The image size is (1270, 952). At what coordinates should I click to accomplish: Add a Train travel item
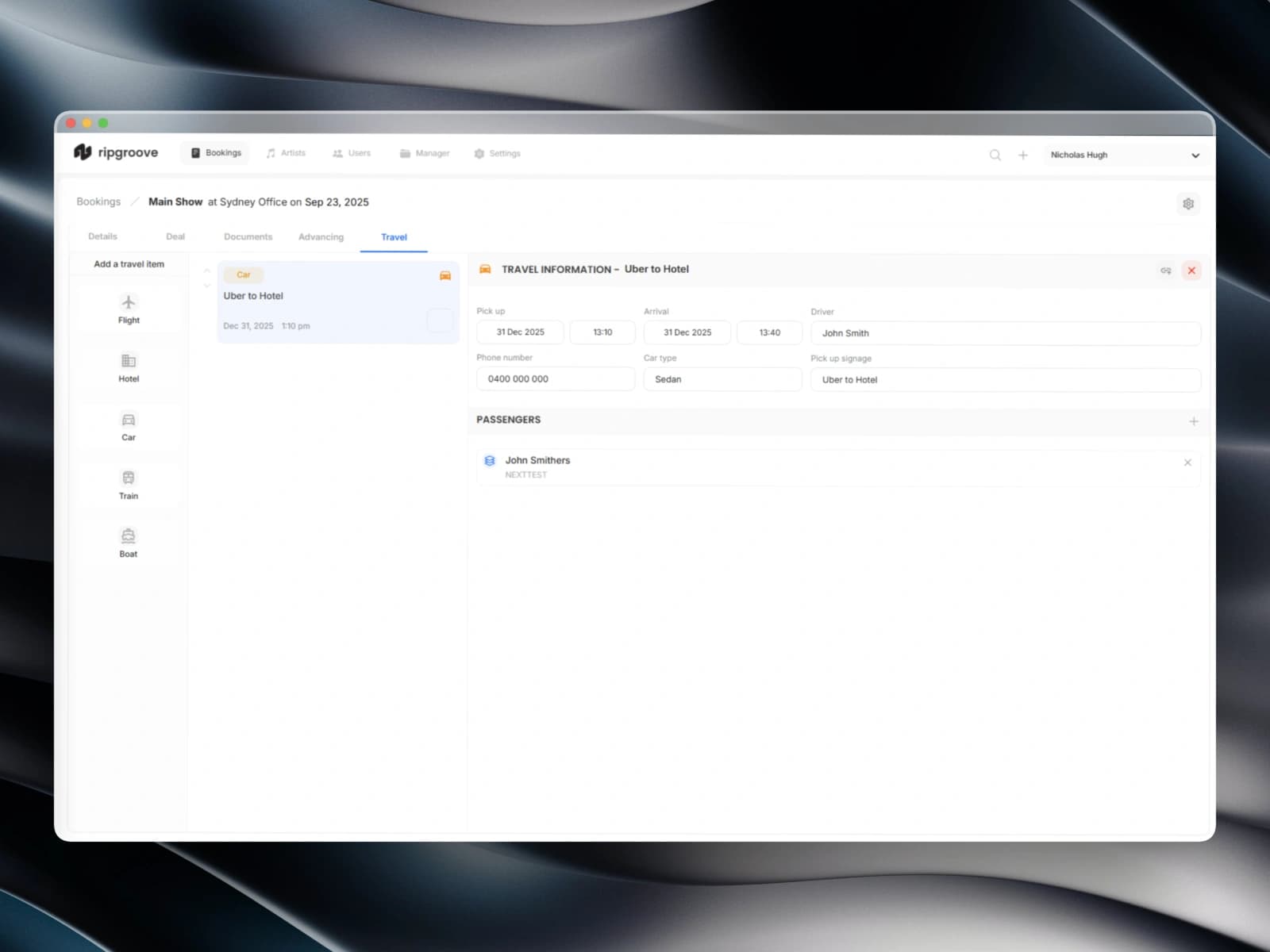coord(128,485)
